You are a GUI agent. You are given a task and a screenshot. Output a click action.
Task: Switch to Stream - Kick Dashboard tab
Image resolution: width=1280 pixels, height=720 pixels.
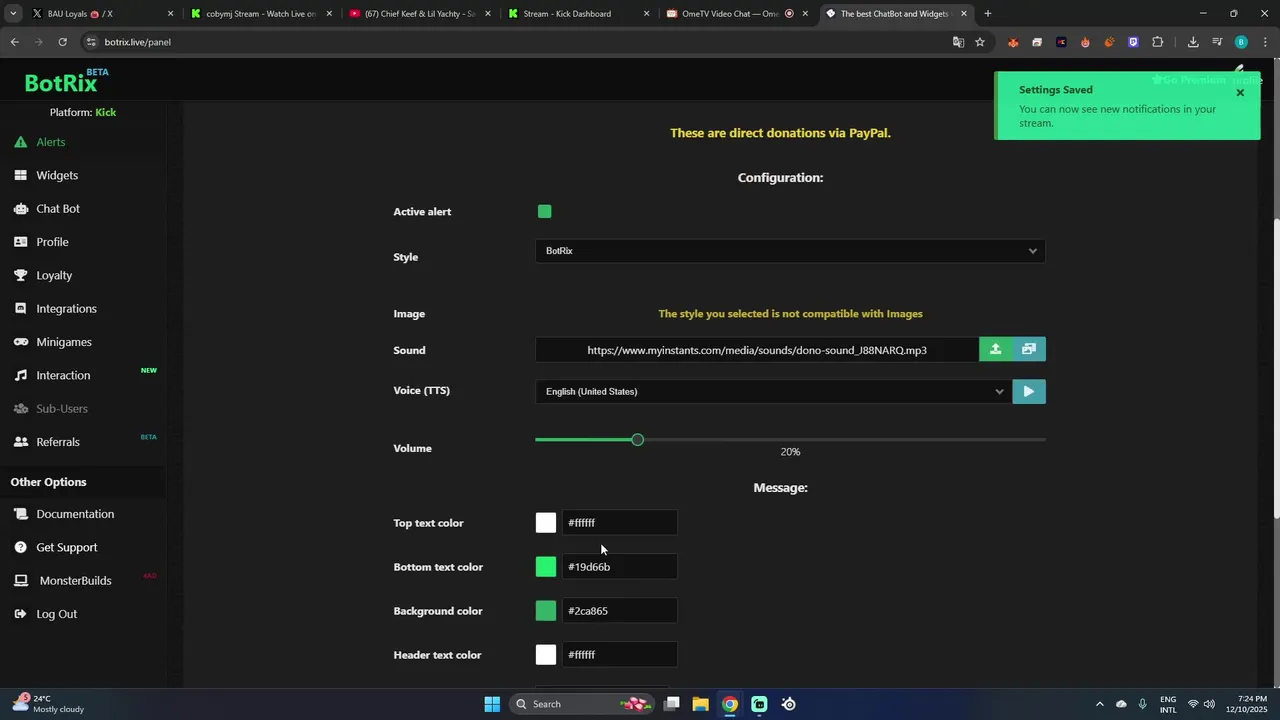click(578, 14)
